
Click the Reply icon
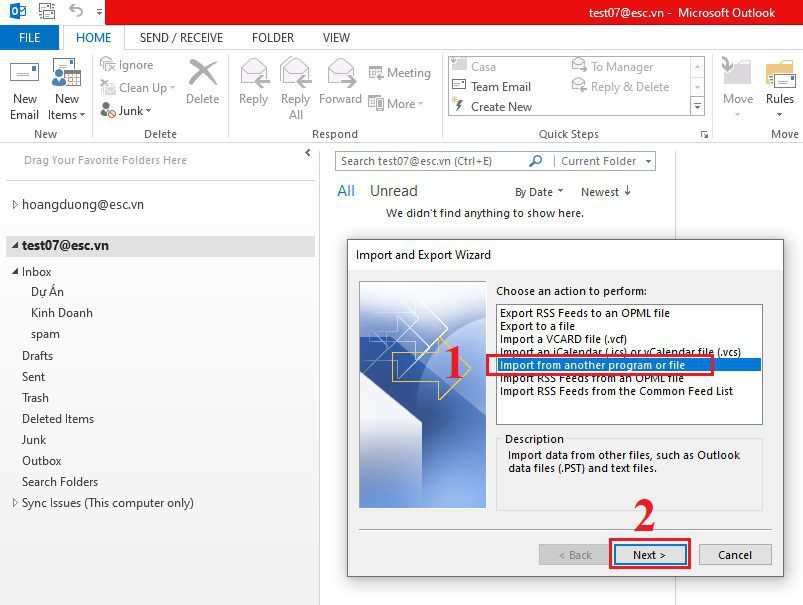coord(253,81)
